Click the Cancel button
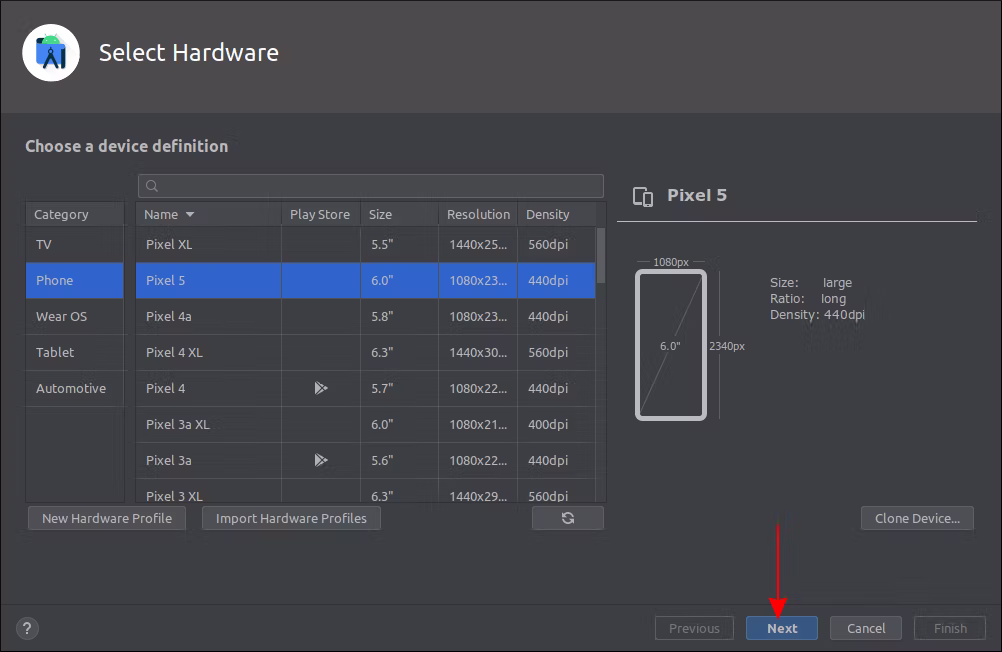Screen dimensions: 1002x652 [x=866, y=628]
